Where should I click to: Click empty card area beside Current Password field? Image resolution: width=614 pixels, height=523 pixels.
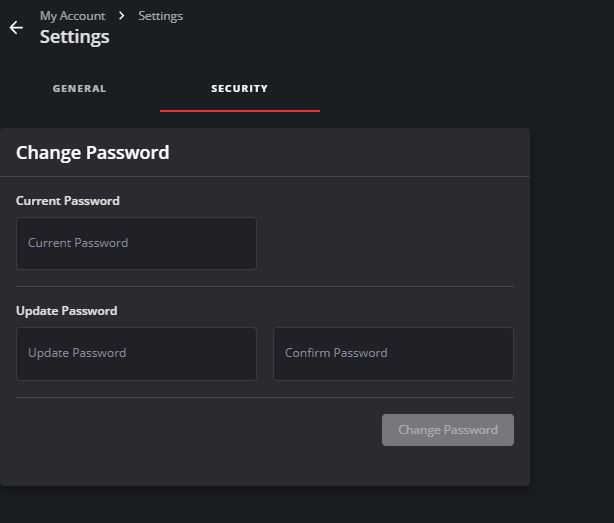click(390, 243)
